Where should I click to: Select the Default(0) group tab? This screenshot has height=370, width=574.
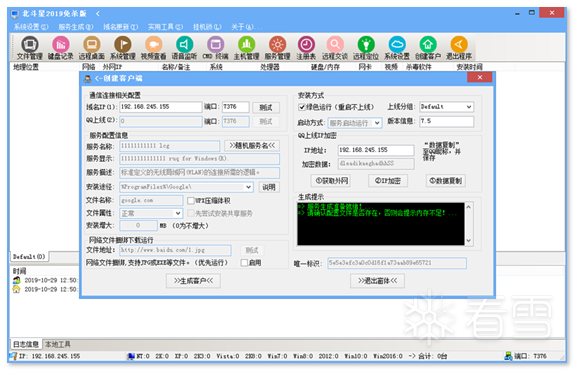[x=29, y=257]
